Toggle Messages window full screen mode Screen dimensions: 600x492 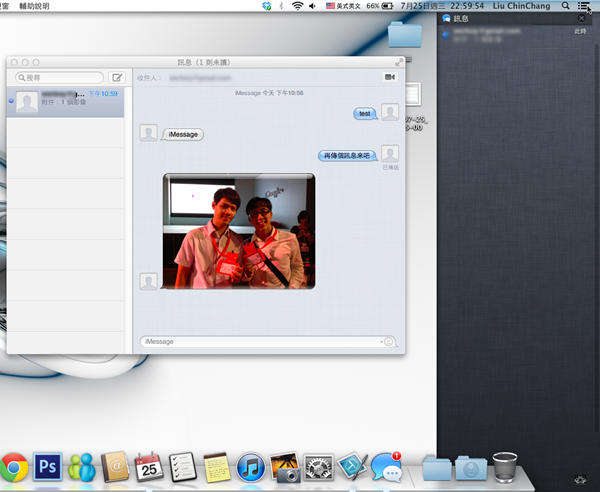[x=399, y=62]
